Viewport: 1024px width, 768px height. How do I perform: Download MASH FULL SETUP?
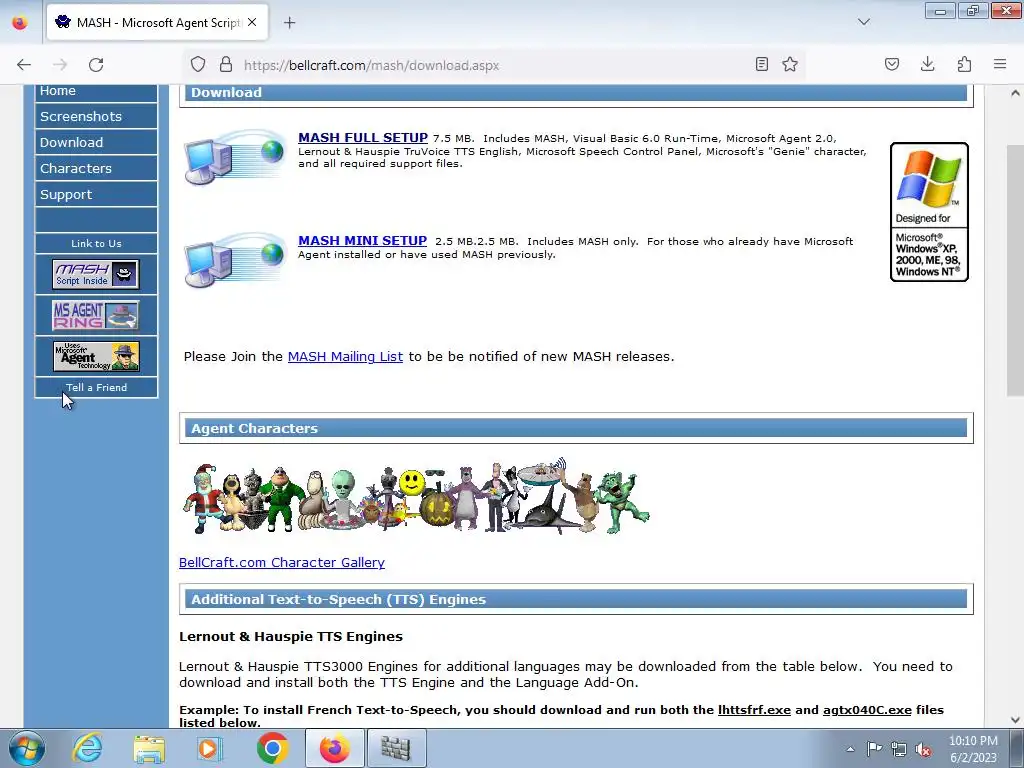click(x=362, y=138)
